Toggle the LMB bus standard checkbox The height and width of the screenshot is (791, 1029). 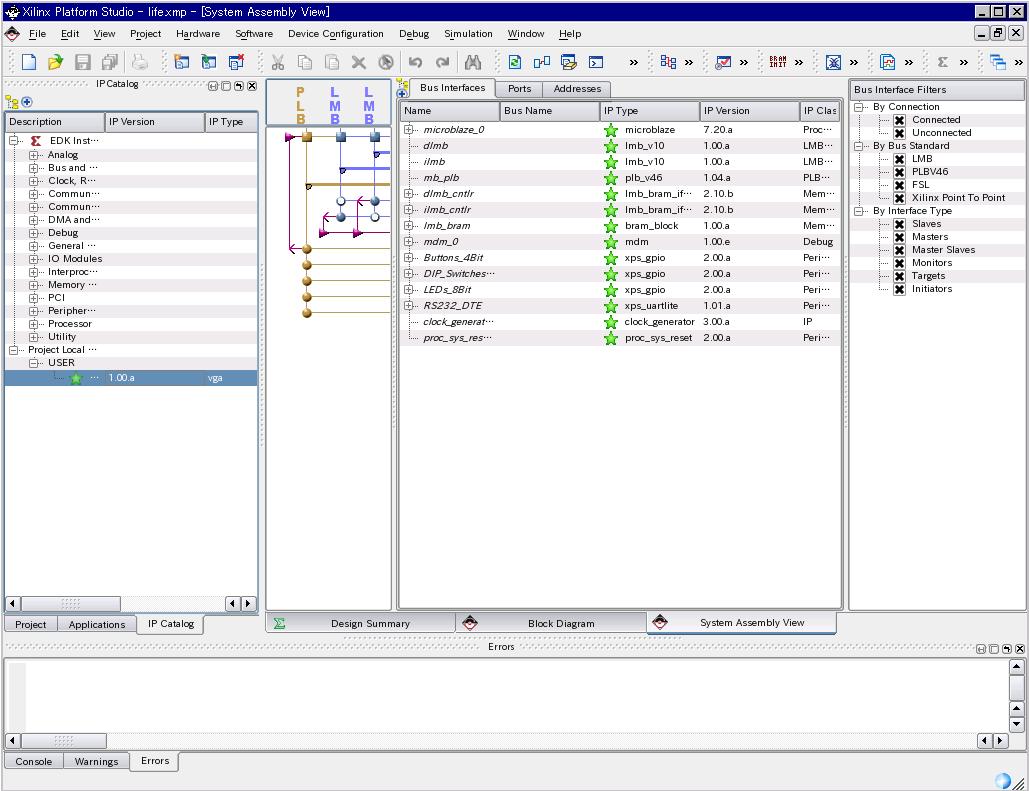900,159
